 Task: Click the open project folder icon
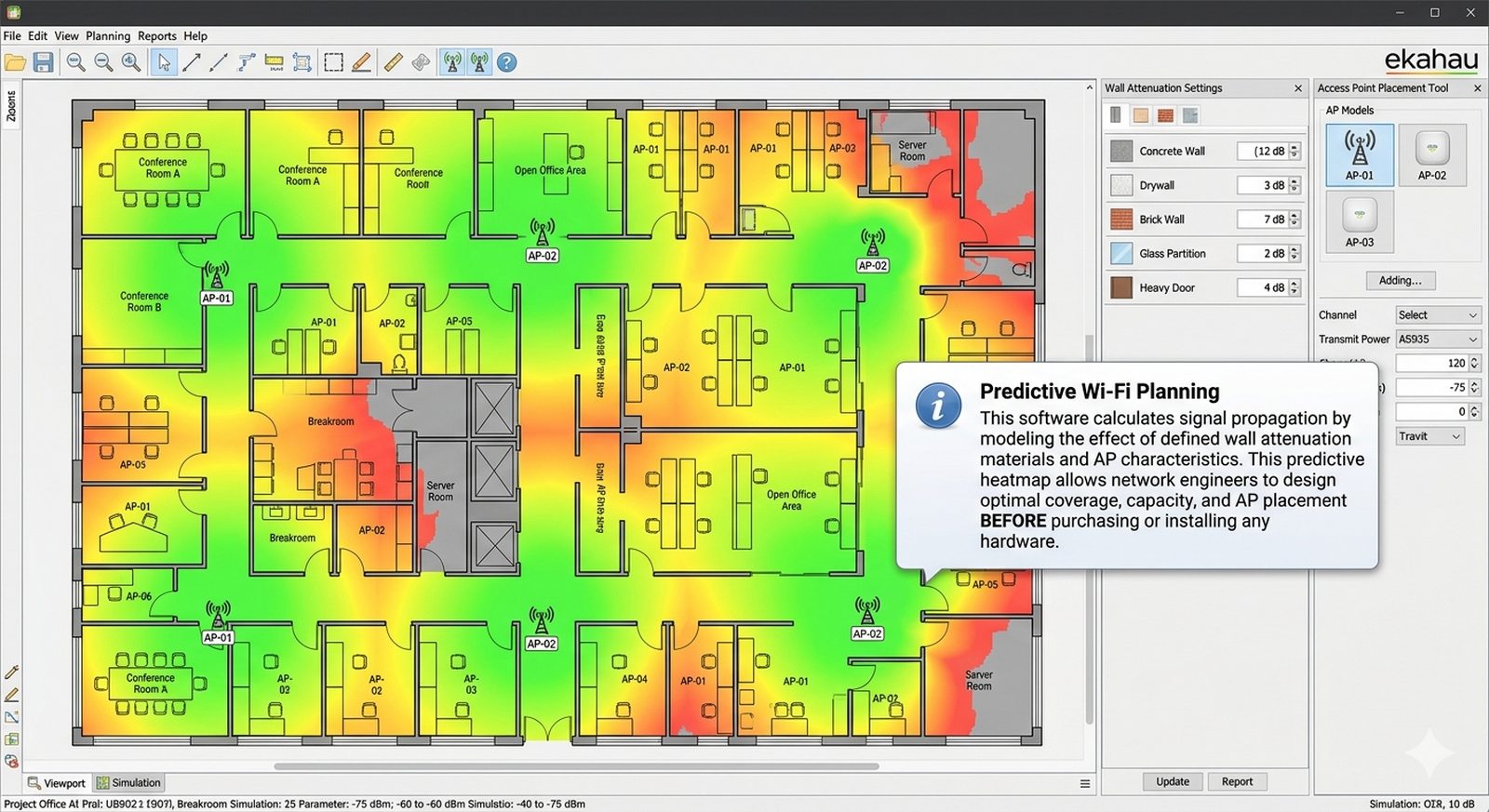tap(15, 62)
